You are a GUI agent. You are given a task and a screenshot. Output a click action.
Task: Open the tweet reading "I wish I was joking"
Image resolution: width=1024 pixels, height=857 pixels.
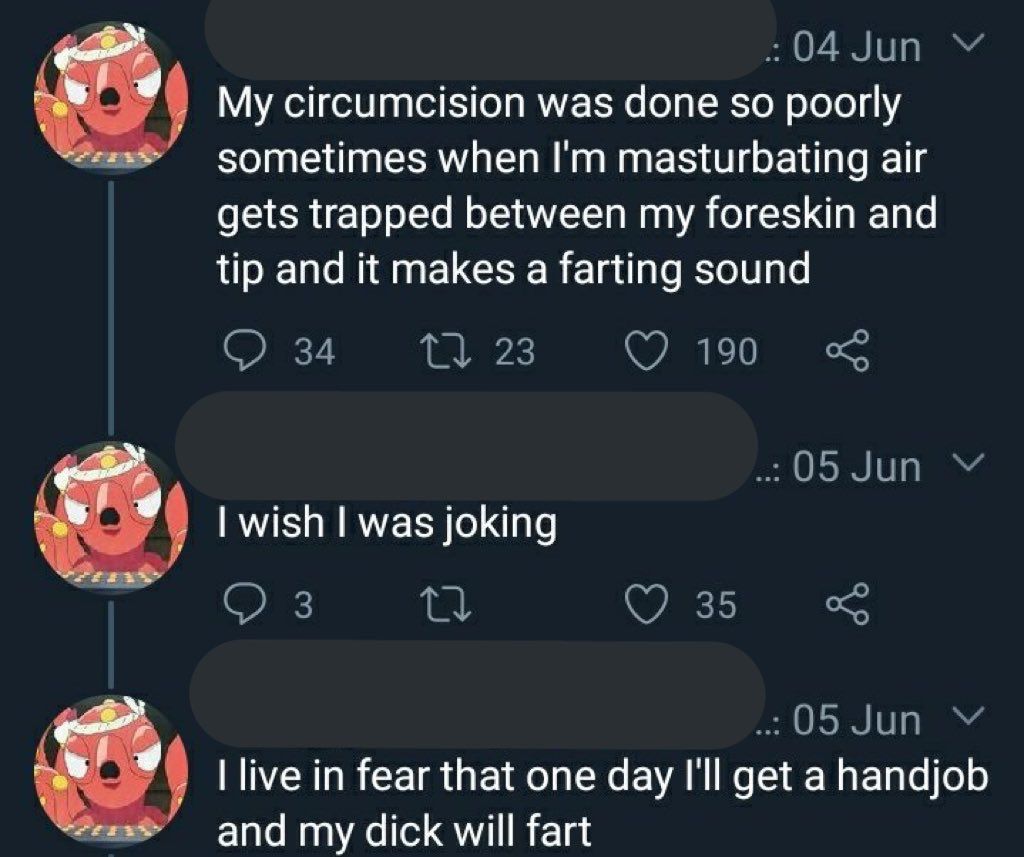point(387,521)
